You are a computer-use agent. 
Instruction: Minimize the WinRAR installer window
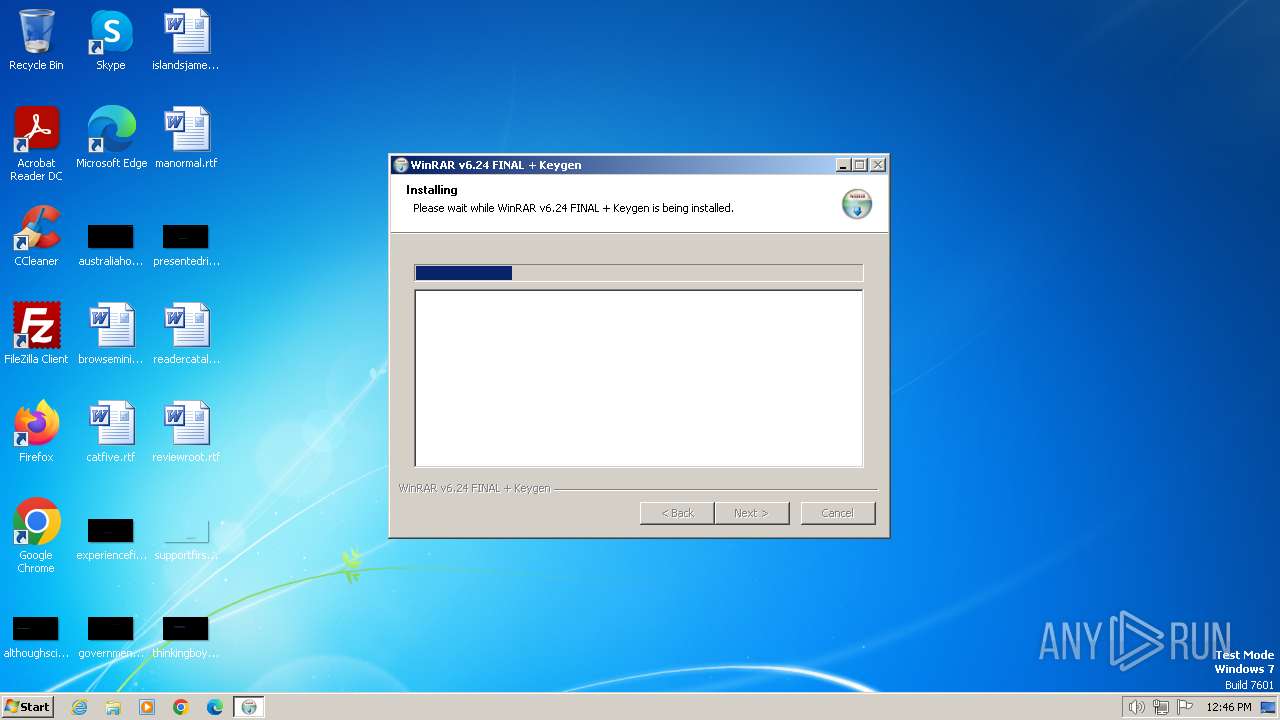point(843,165)
